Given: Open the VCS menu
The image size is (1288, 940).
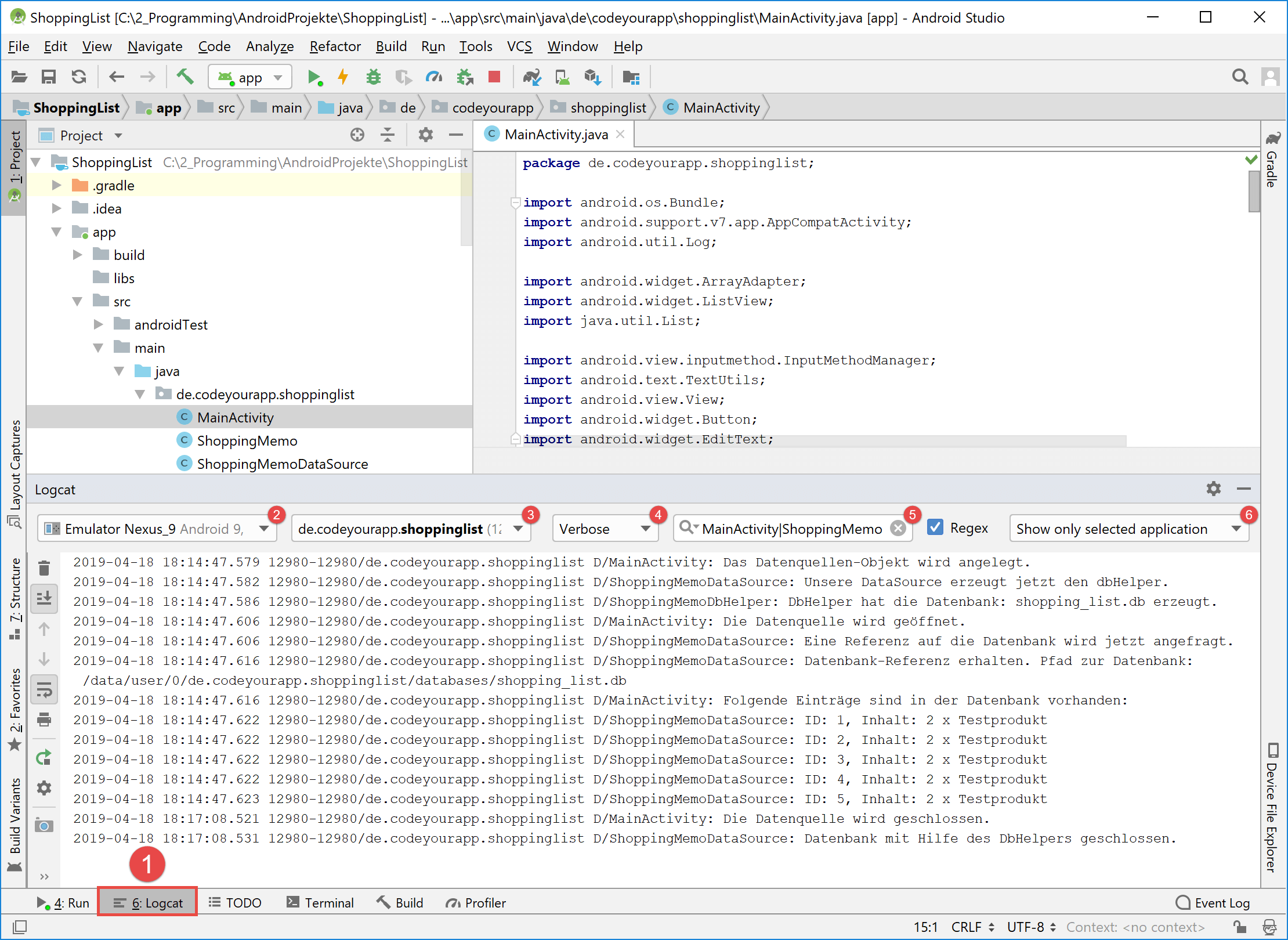Looking at the screenshot, I should pos(519,46).
